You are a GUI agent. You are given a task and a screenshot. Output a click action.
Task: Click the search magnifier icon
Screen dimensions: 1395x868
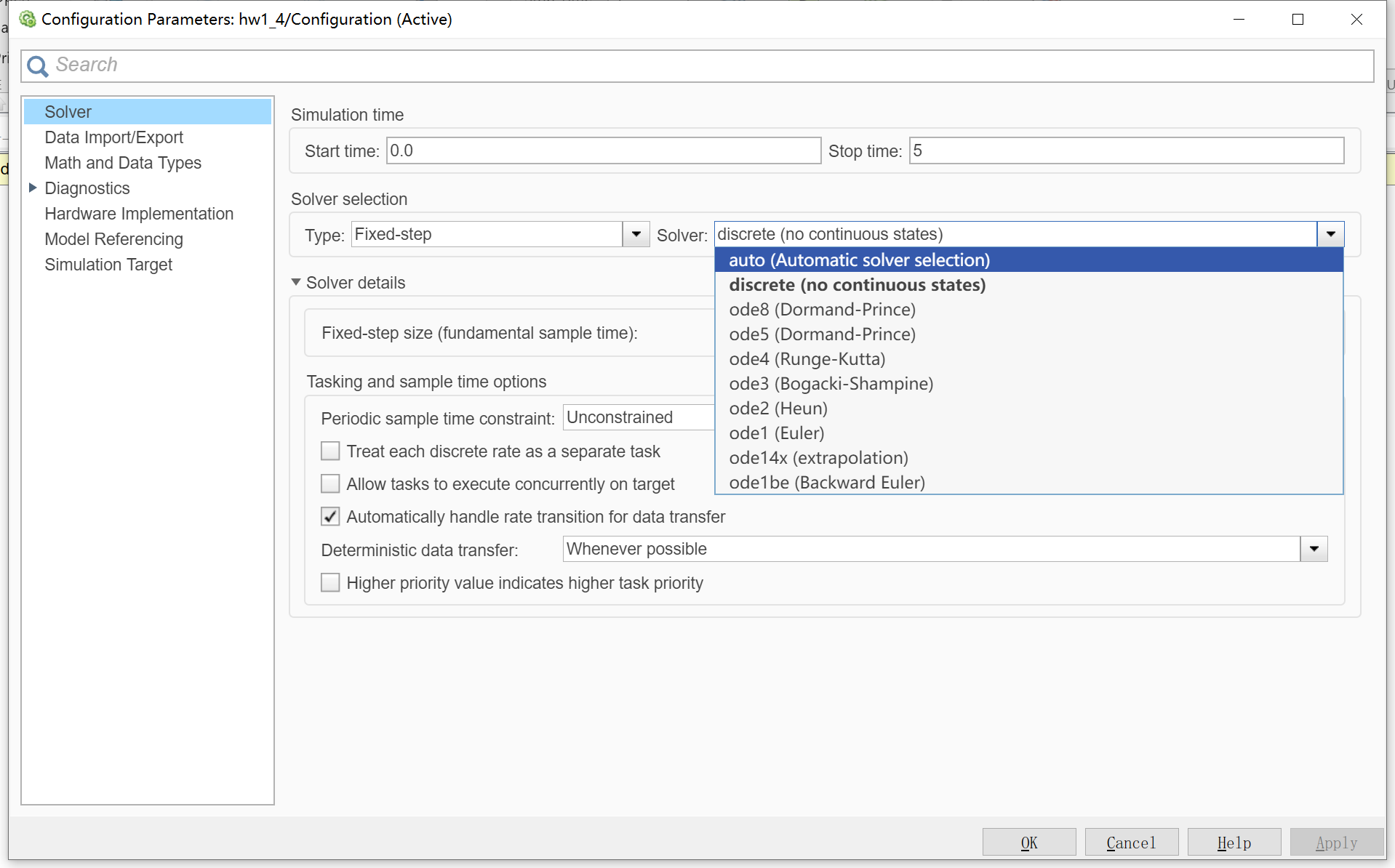point(37,66)
